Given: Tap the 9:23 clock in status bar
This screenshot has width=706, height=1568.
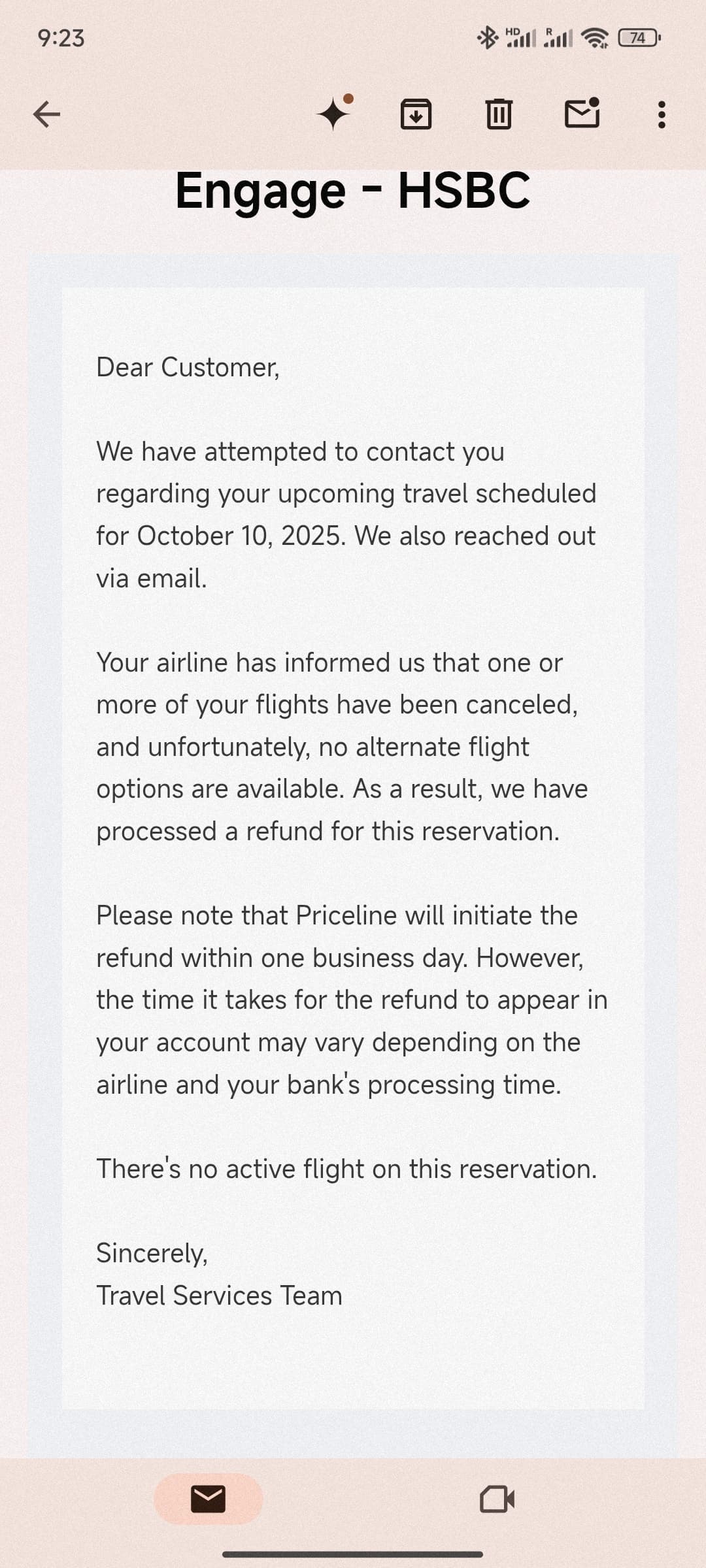Looking at the screenshot, I should 61,38.
